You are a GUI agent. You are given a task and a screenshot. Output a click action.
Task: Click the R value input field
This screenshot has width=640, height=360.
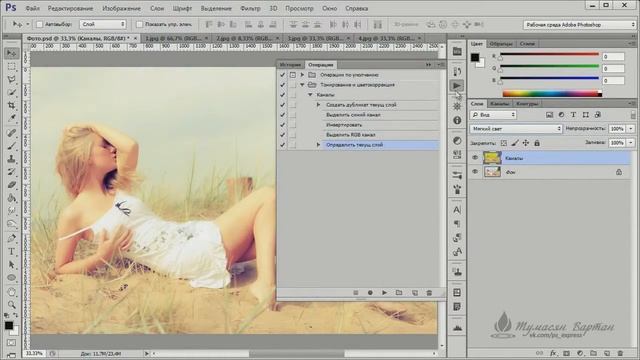613,57
